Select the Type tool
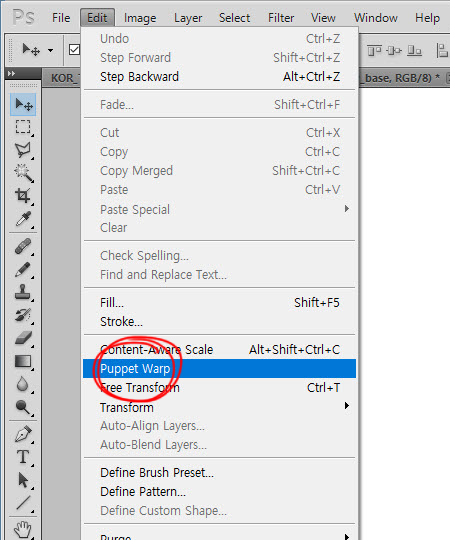Viewport: 450px width, 540px height. click(x=23, y=457)
